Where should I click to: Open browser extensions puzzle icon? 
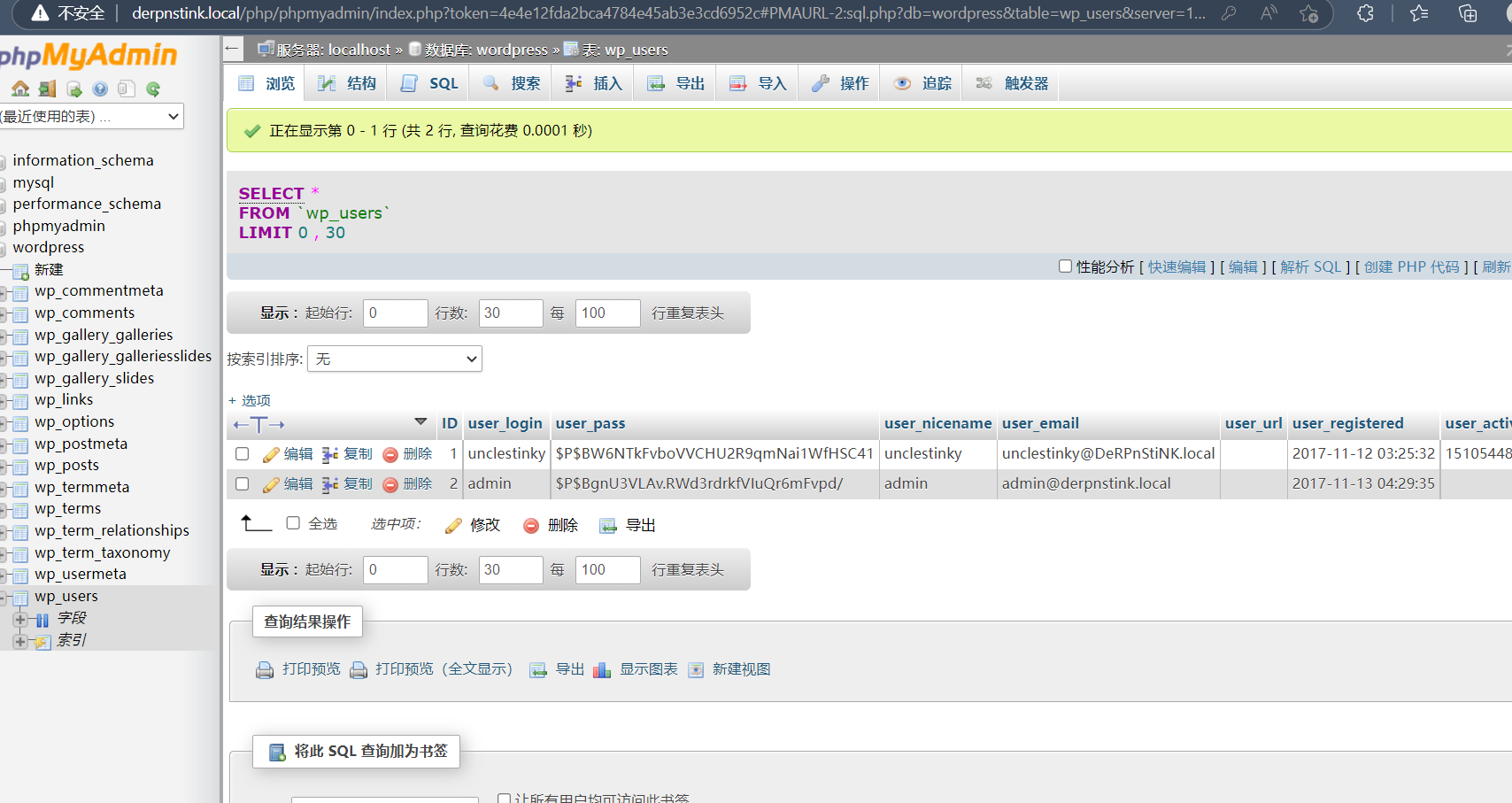point(1366,13)
